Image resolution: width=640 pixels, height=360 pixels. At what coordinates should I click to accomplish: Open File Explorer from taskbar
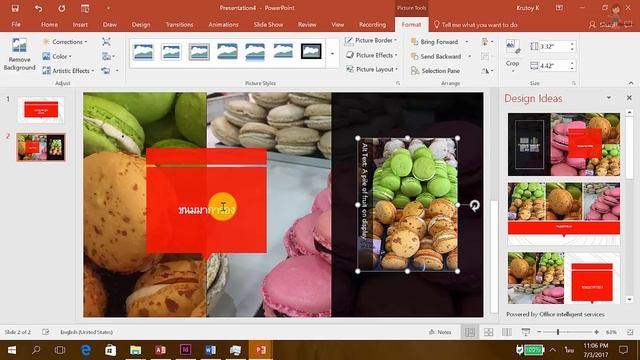(135, 350)
